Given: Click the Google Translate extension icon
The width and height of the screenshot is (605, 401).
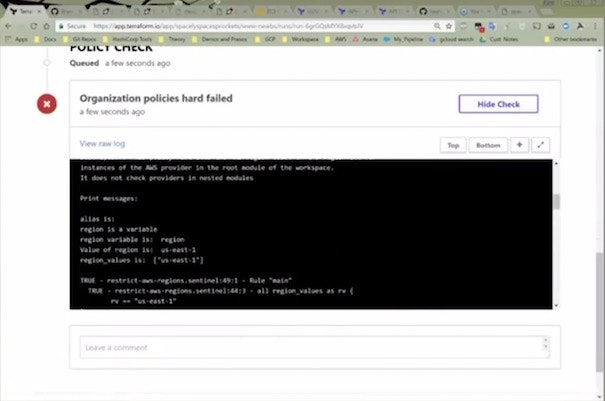Looking at the screenshot, I should point(492,26).
